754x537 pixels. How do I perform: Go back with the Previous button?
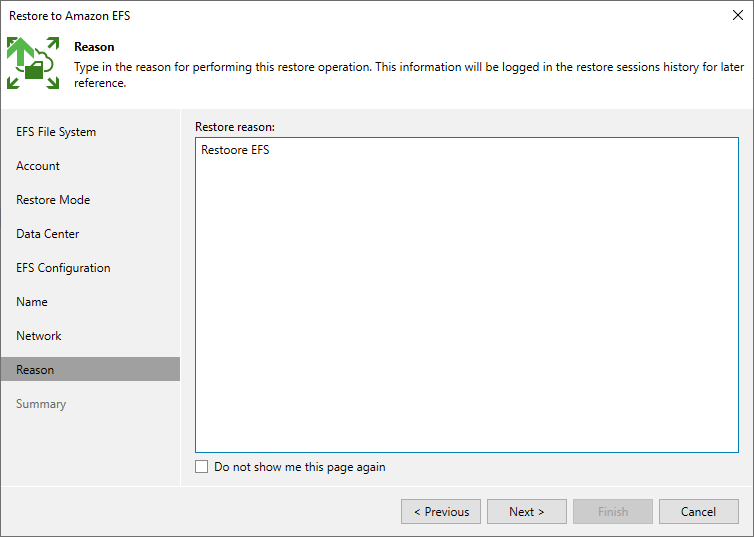coord(441,512)
